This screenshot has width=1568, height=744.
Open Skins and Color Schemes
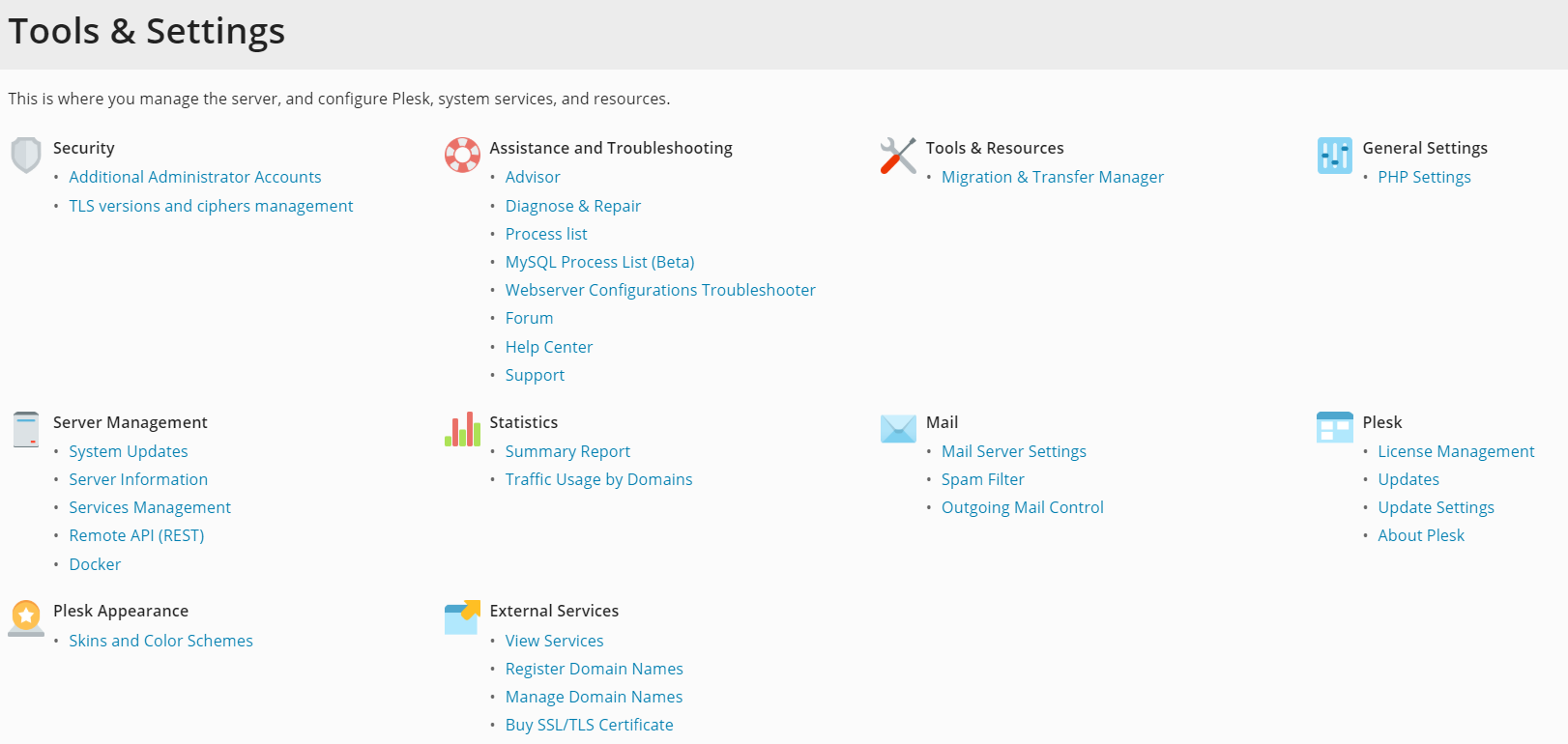[x=160, y=641]
